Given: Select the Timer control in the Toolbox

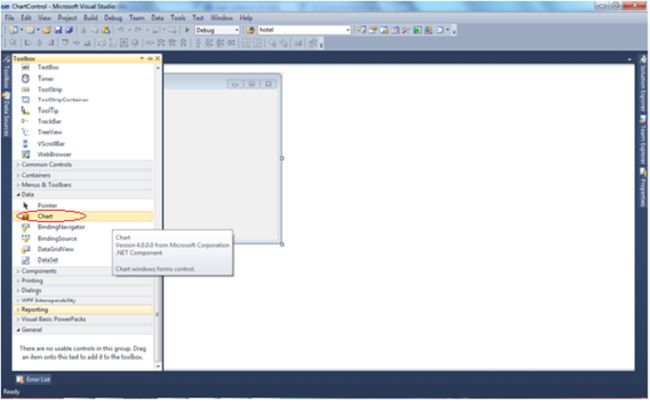Looking at the screenshot, I should [83, 78].
